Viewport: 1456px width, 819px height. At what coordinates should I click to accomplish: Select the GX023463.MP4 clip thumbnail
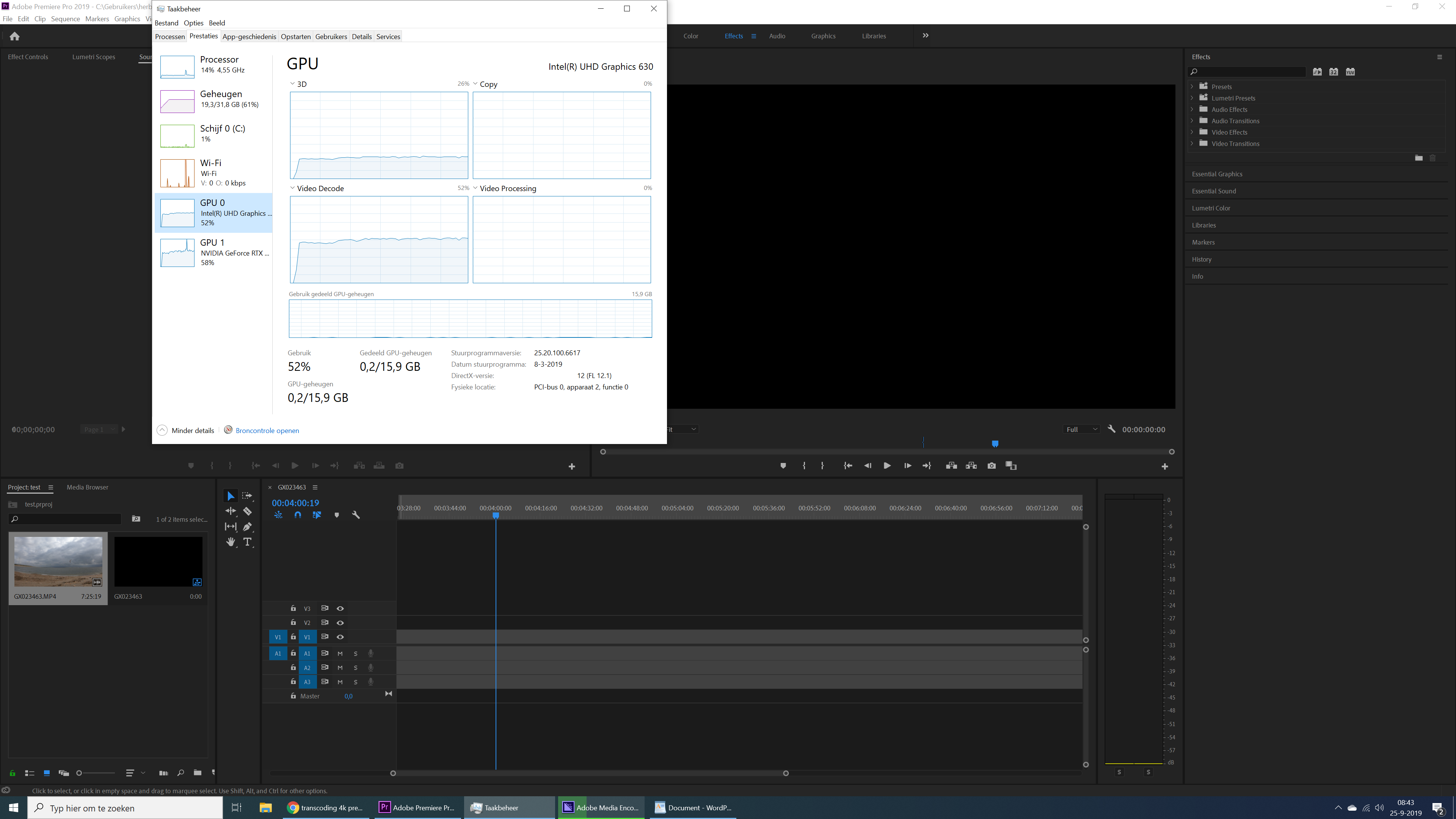click(58, 562)
